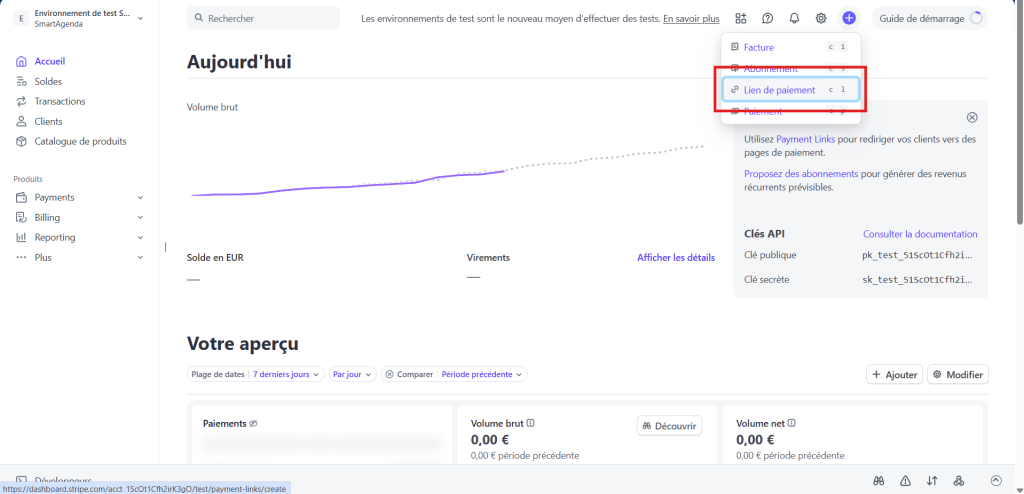The width and height of the screenshot is (1024, 494).
Task: Click the Modifier button
Action: click(958, 374)
